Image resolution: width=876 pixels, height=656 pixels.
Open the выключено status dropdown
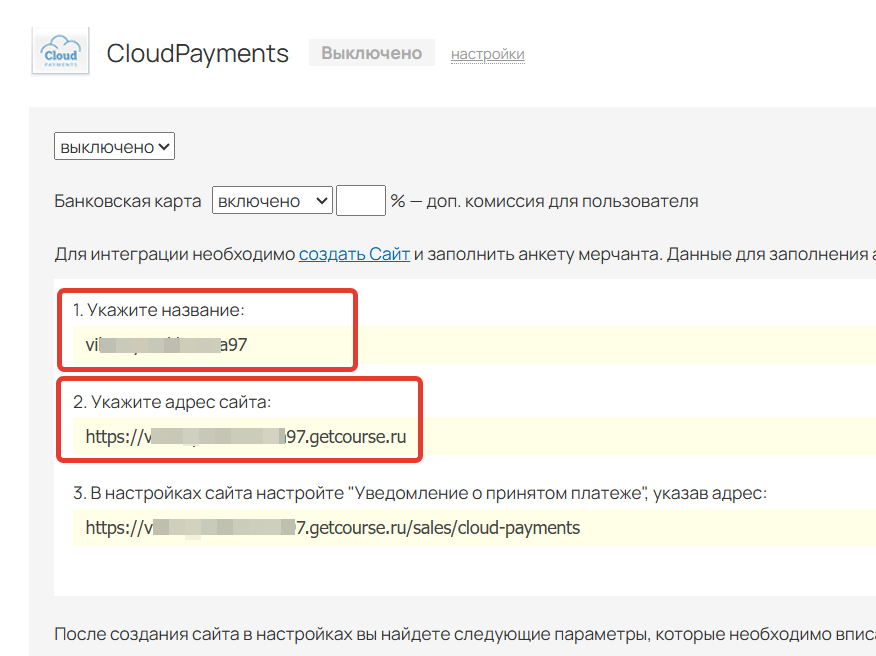point(115,146)
